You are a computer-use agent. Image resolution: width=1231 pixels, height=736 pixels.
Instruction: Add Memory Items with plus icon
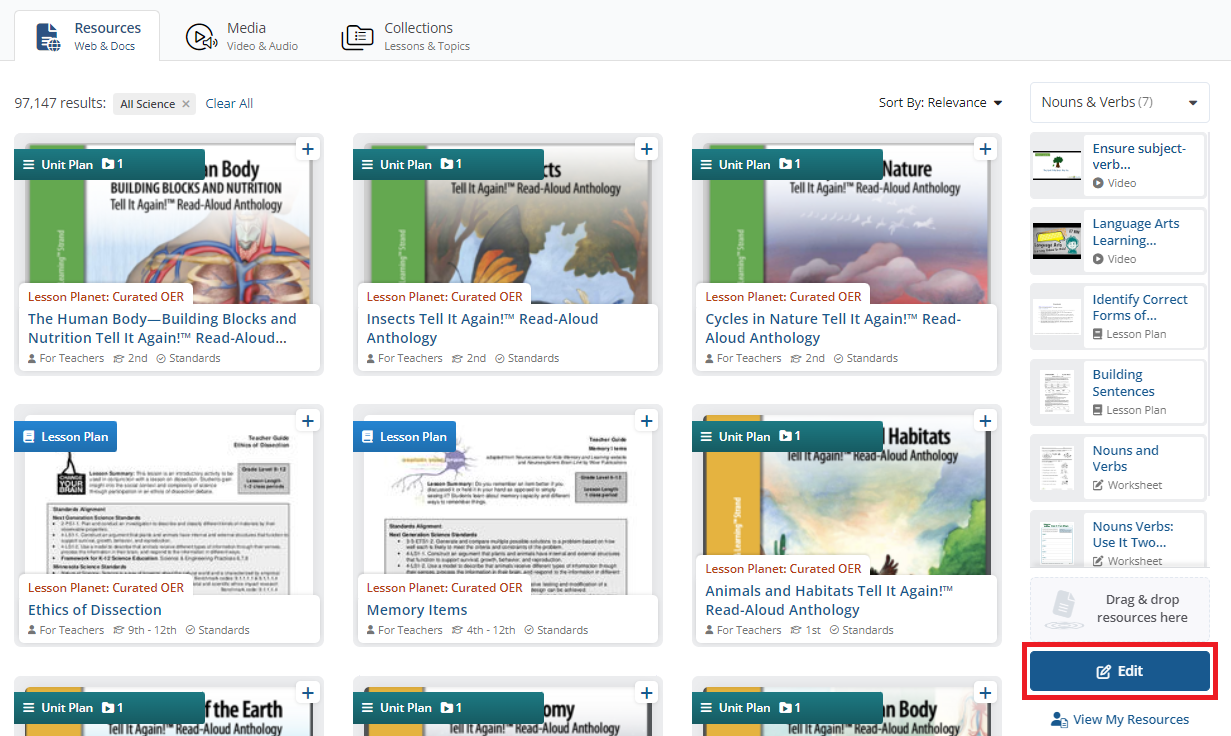click(x=647, y=421)
